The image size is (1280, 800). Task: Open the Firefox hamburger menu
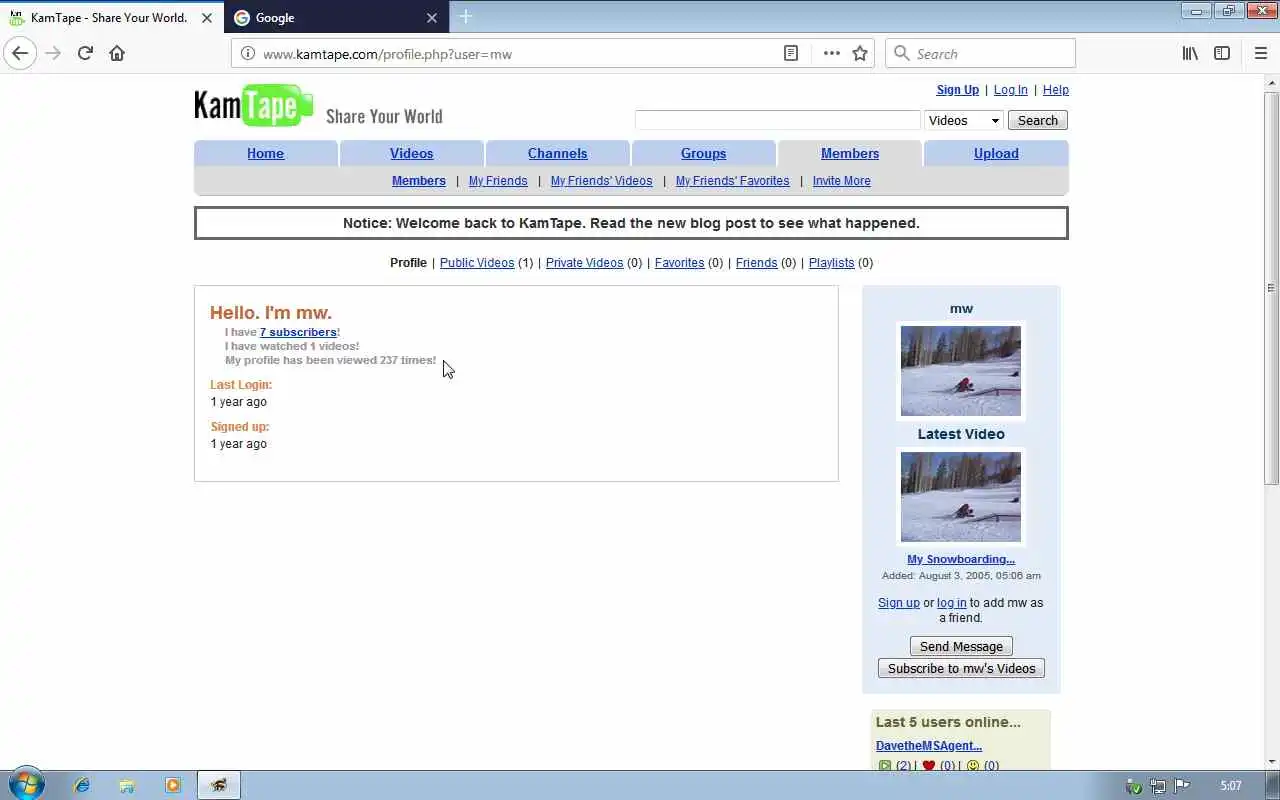(x=1260, y=54)
